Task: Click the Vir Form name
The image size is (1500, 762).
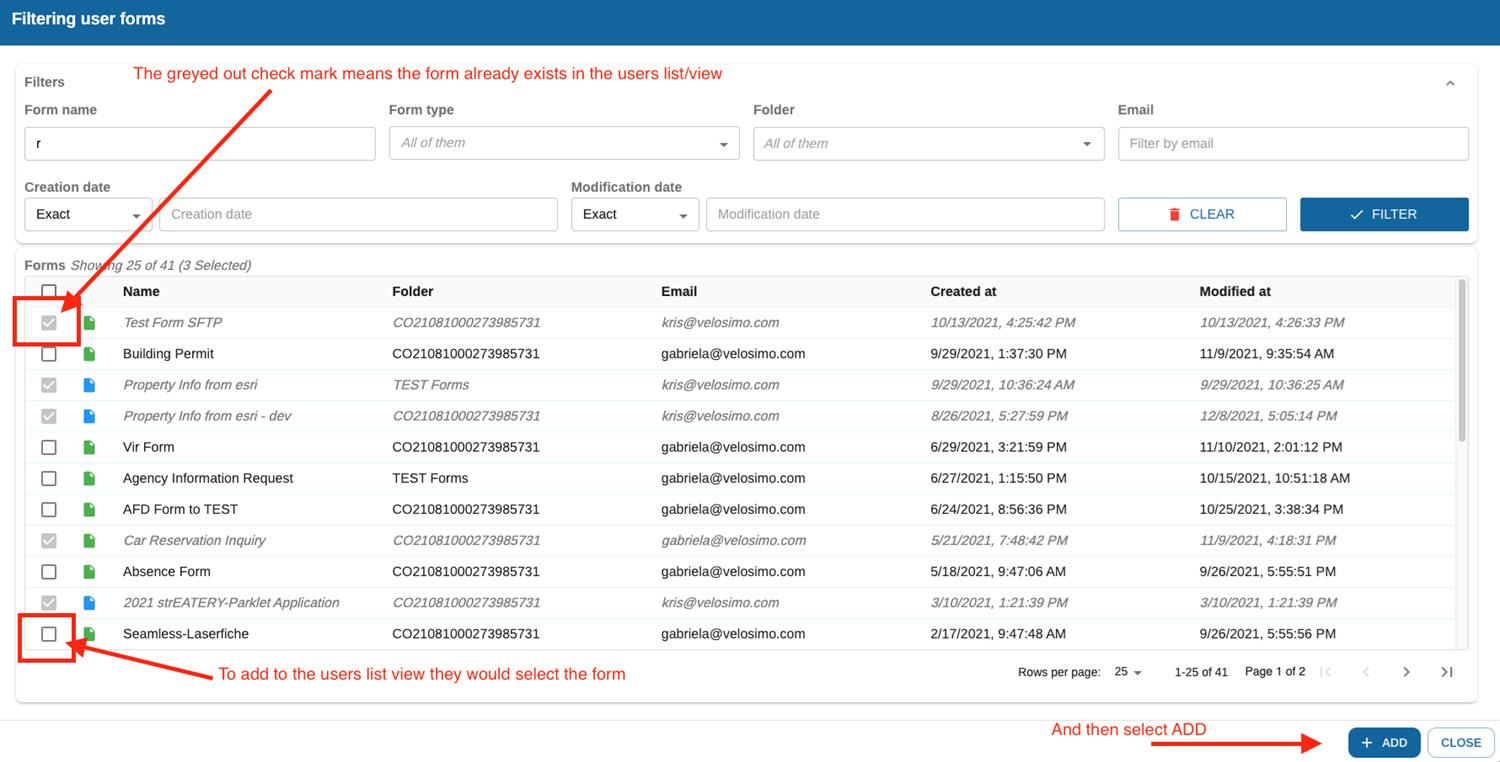Action: (x=148, y=447)
